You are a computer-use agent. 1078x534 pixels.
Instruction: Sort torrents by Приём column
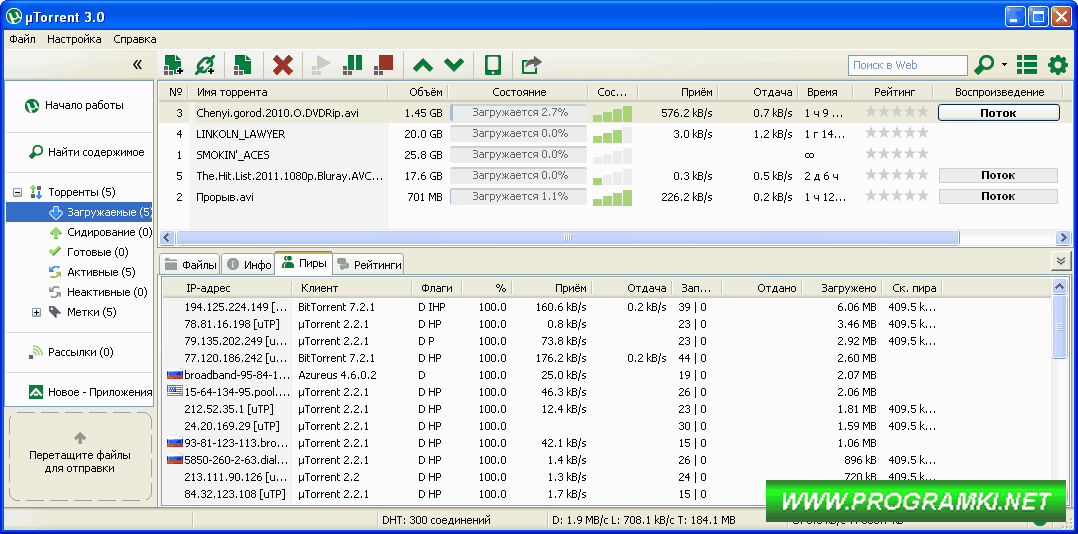pos(679,92)
